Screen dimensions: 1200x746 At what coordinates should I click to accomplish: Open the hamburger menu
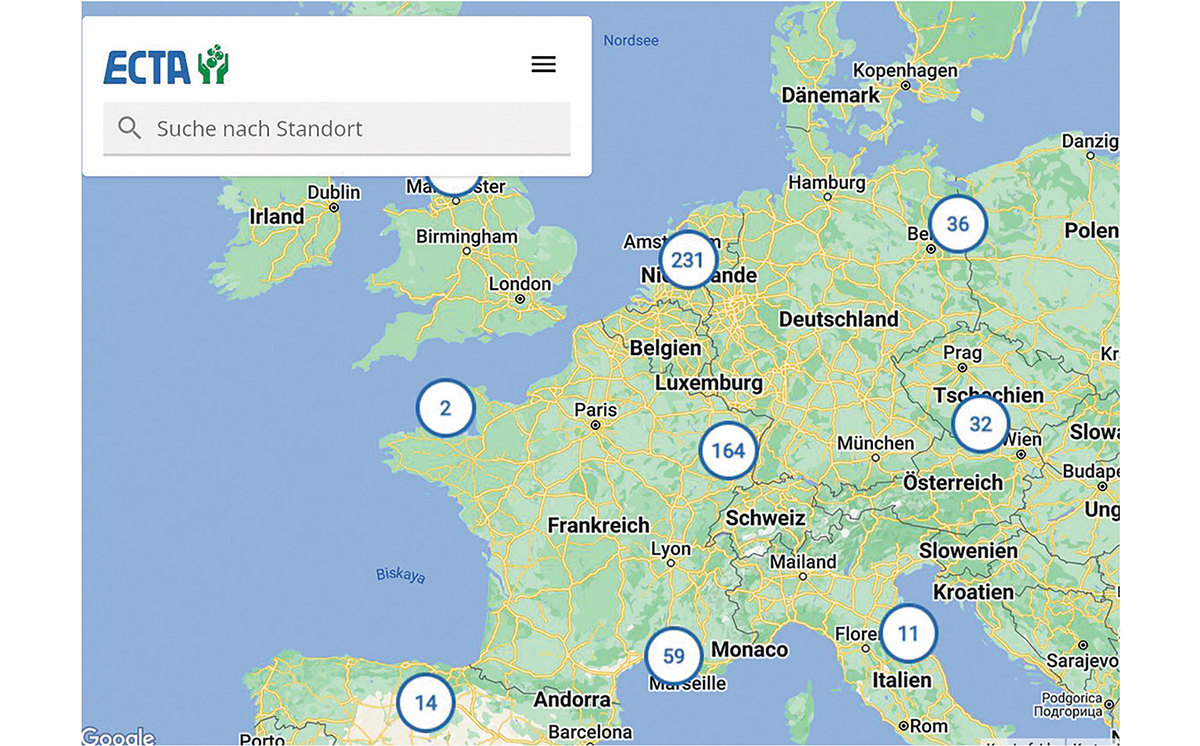coord(543,65)
